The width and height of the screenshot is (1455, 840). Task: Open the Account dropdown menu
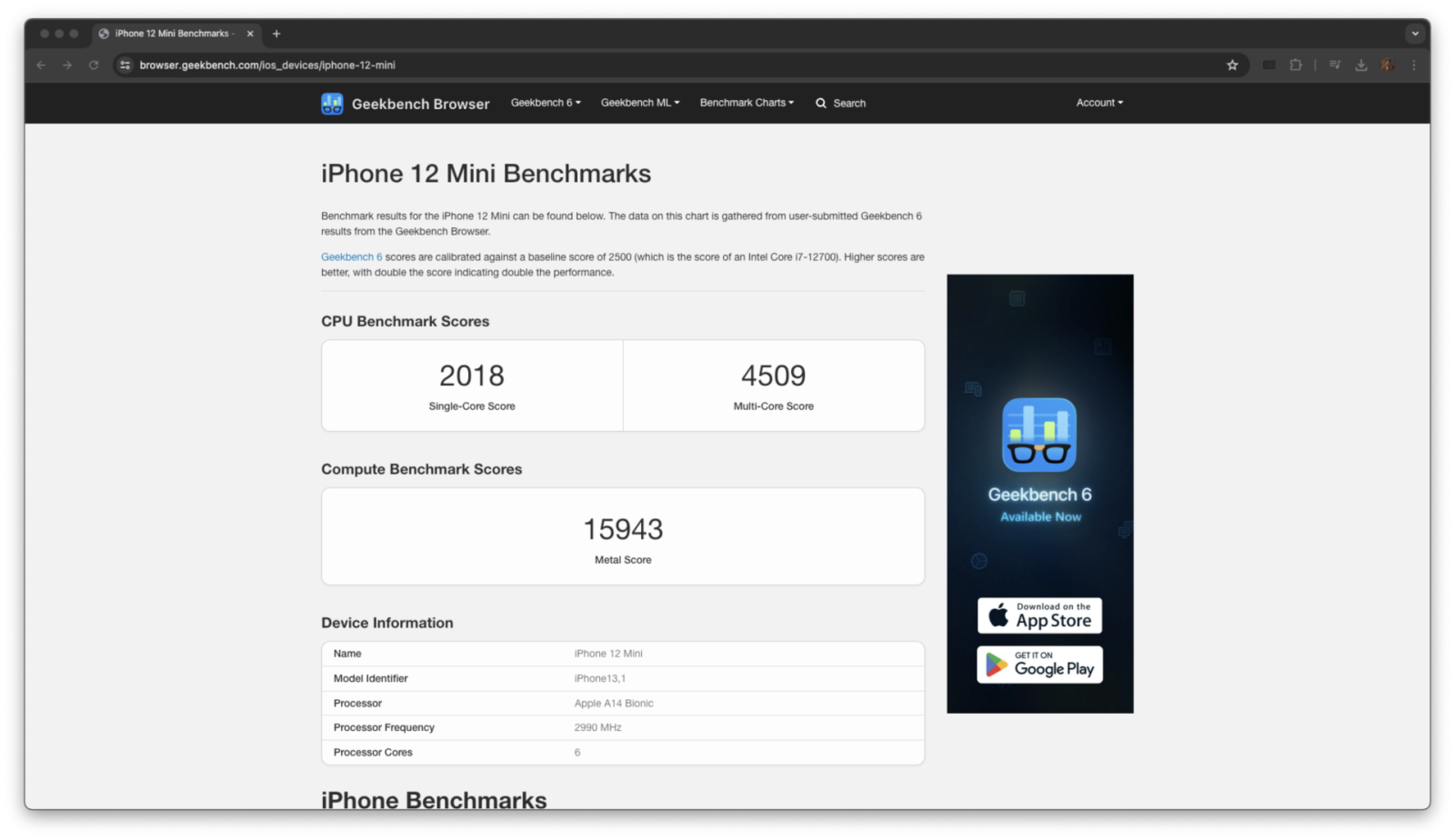1099,103
